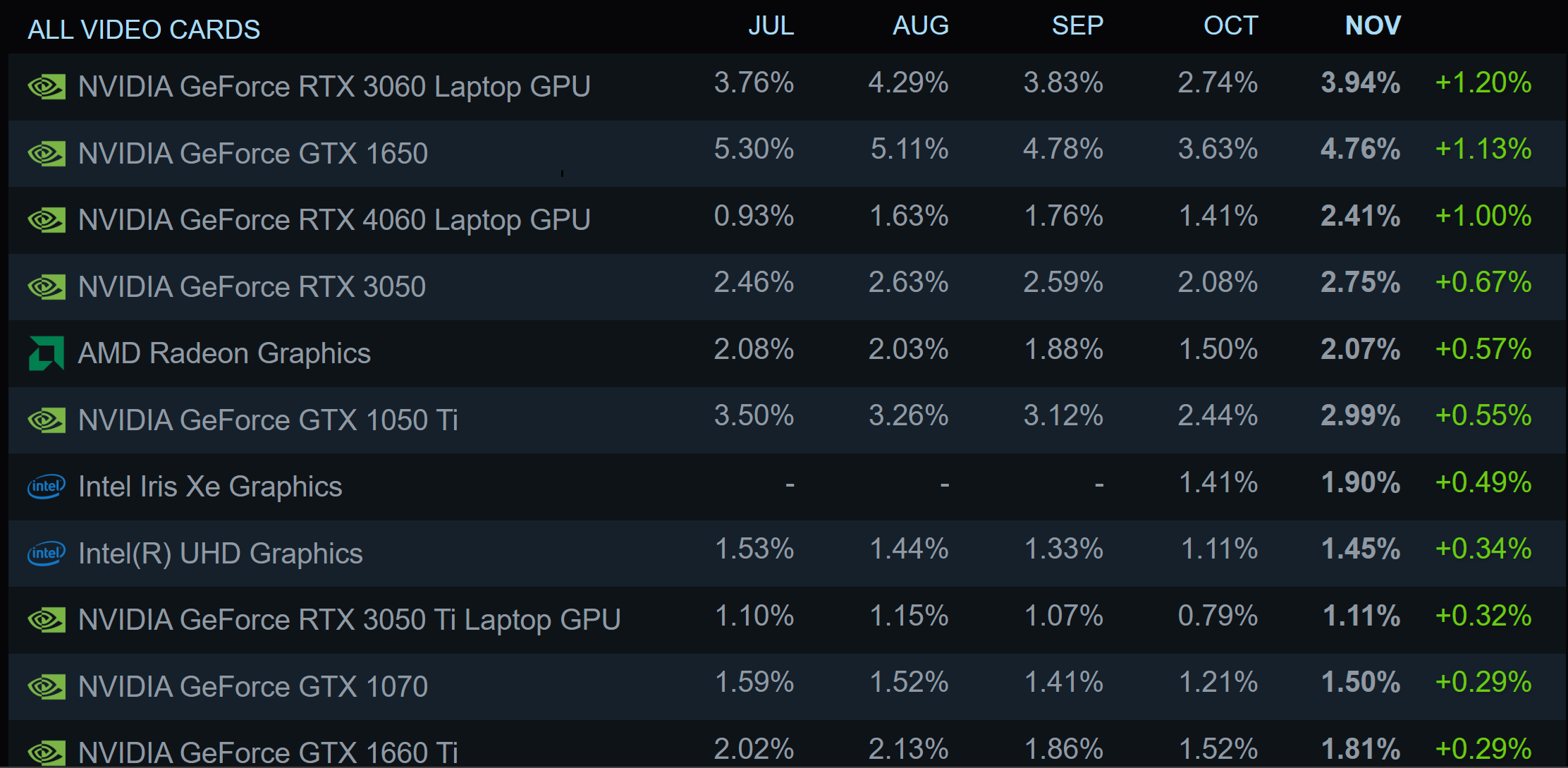Viewport: 1568px width, 768px height.
Task: Click NVIDIA logo beside GeForce GTX 1650
Action: 47,154
